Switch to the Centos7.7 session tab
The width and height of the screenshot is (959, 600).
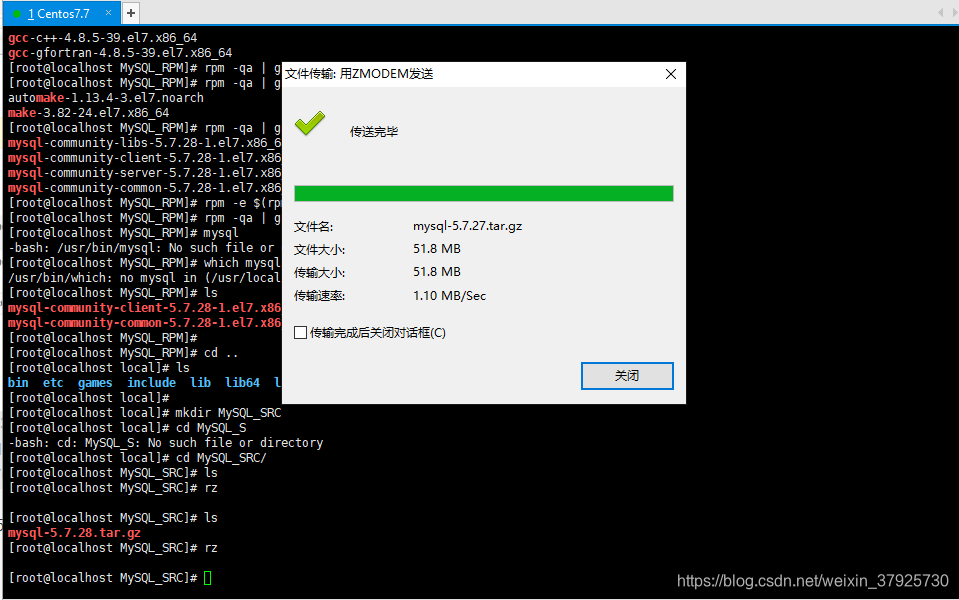[61, 13]
